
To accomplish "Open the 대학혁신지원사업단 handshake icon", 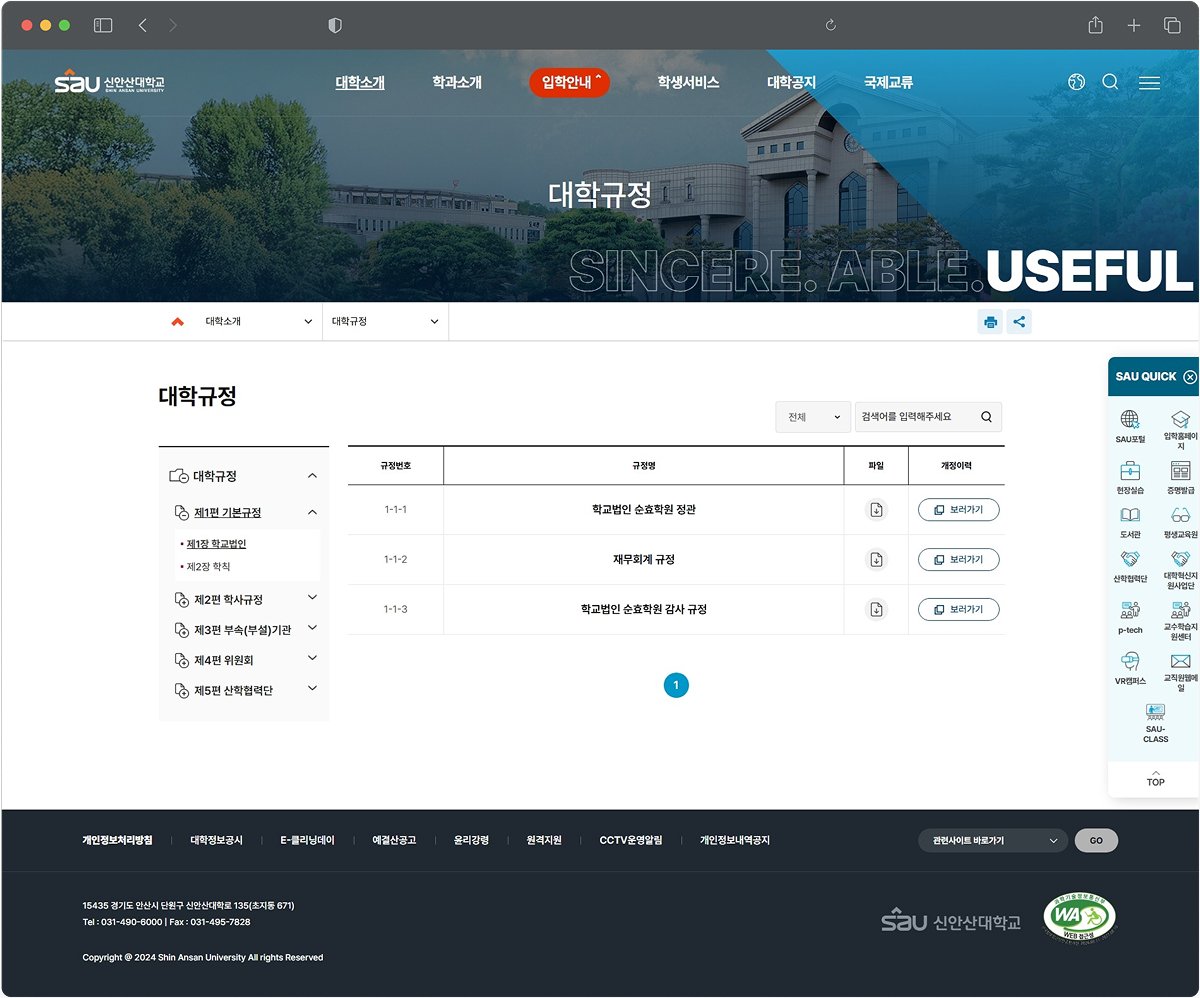I will pos(1180,559).
